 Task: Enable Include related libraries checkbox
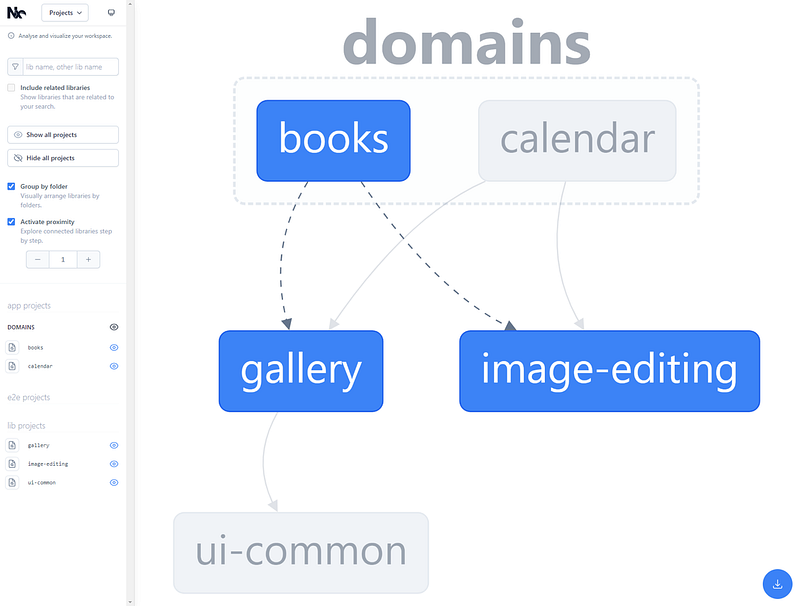point(11,88)
